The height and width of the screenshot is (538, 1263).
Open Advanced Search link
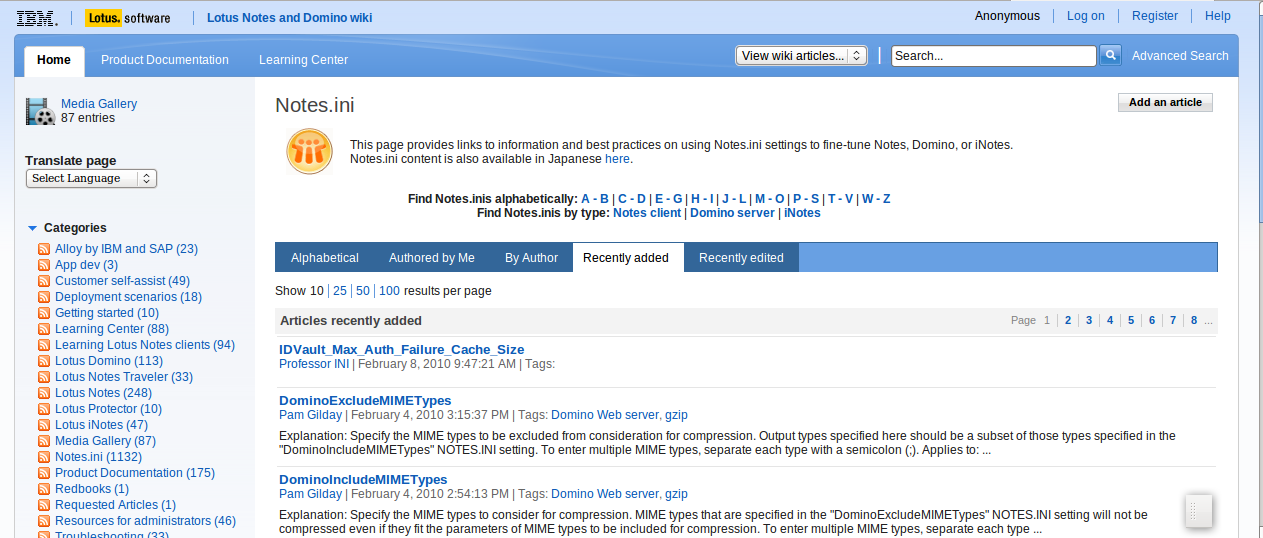pos(1180,56)
